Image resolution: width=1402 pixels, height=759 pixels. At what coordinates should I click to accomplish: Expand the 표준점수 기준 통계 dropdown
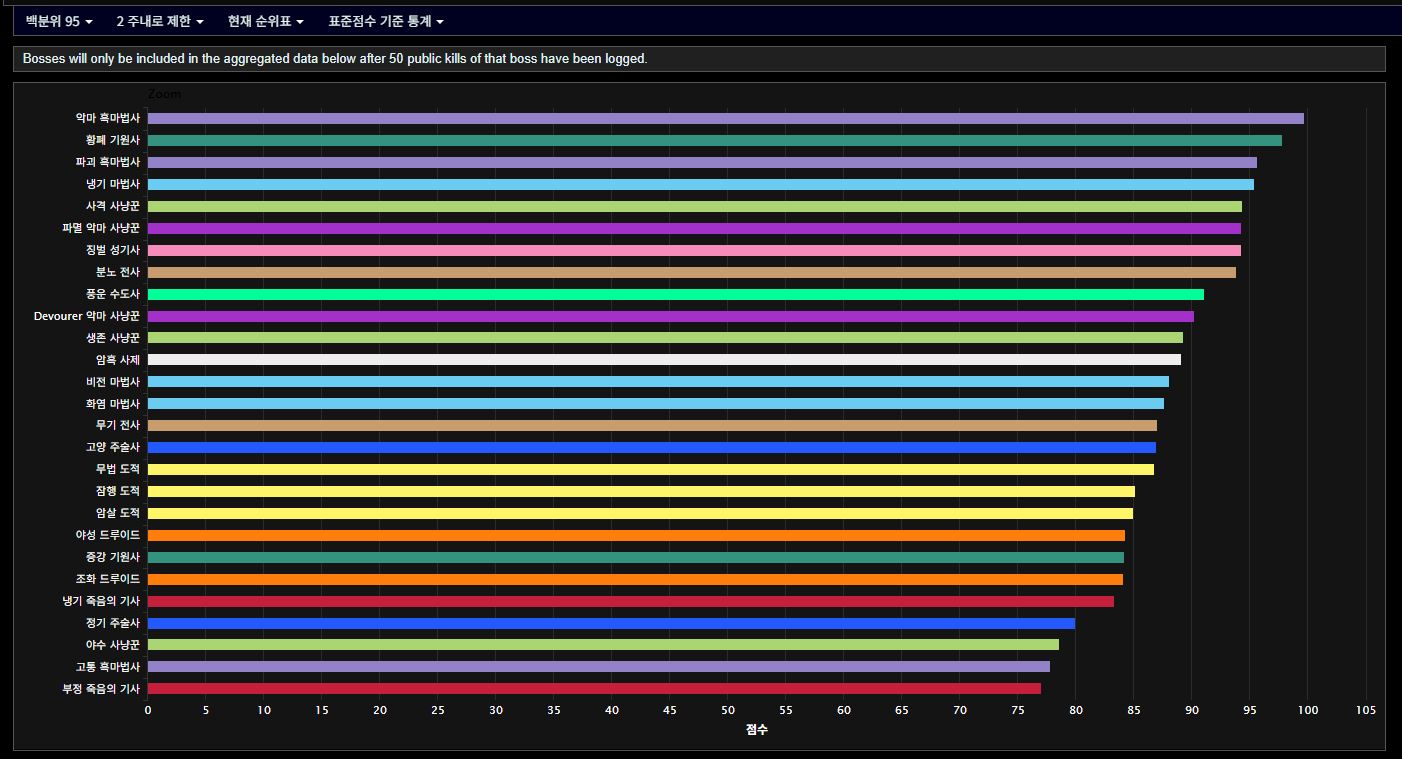[386, 21]
